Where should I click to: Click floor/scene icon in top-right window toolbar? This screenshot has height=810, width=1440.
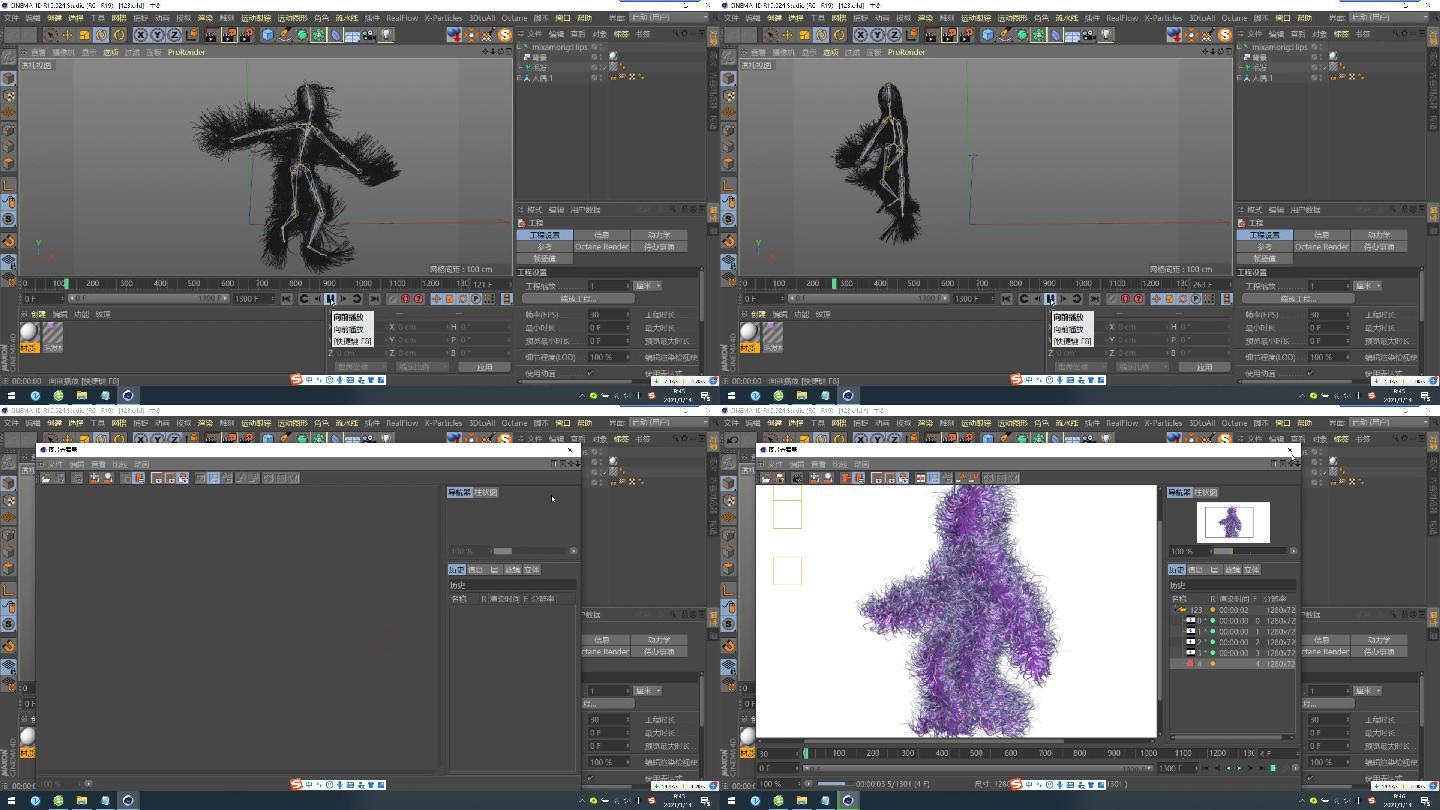pyautogui.click(x=1072, y=35)
